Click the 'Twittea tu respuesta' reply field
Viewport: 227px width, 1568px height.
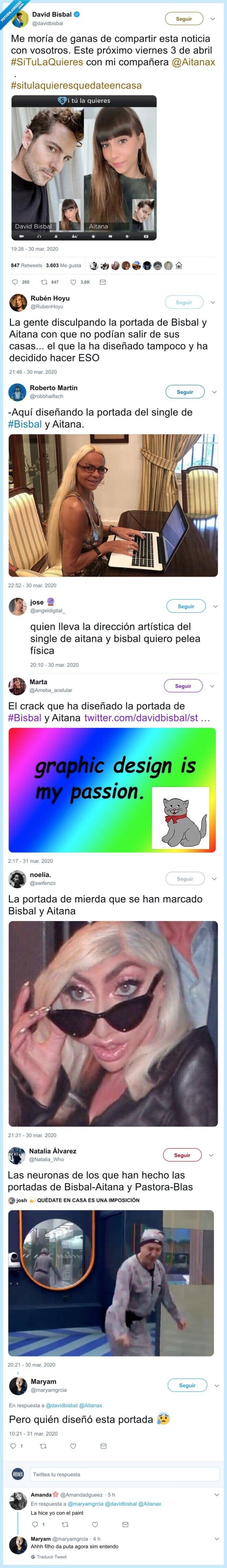[x=124, y=1474]
